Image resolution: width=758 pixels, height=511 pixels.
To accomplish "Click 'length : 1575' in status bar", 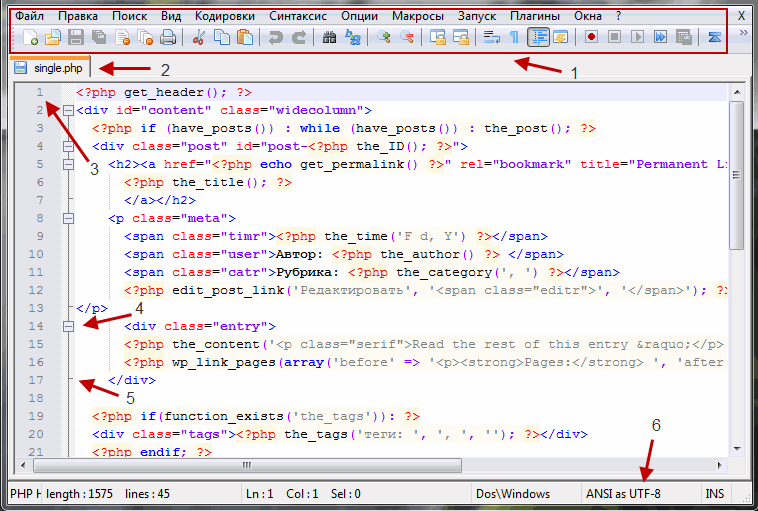I will pos(79,494).
